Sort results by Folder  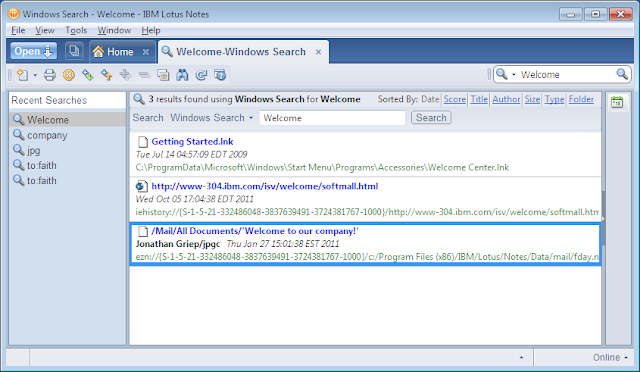(581, 99)
